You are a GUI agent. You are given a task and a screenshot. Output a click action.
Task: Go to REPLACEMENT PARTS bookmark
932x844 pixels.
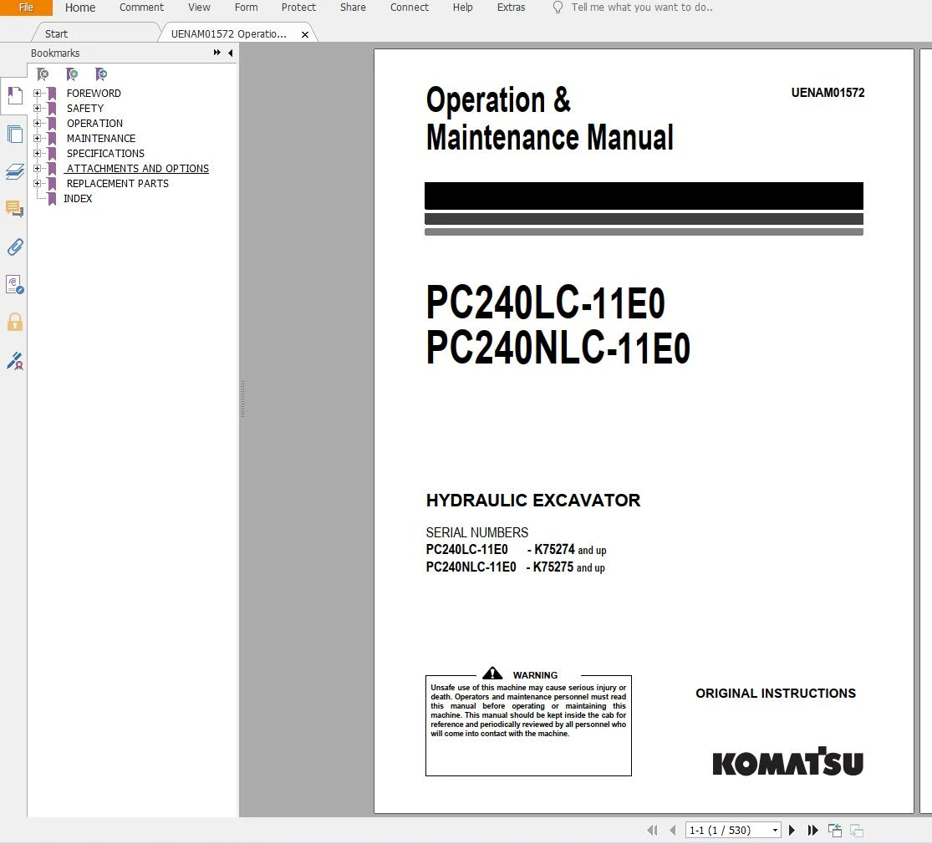tap(118, 183)
